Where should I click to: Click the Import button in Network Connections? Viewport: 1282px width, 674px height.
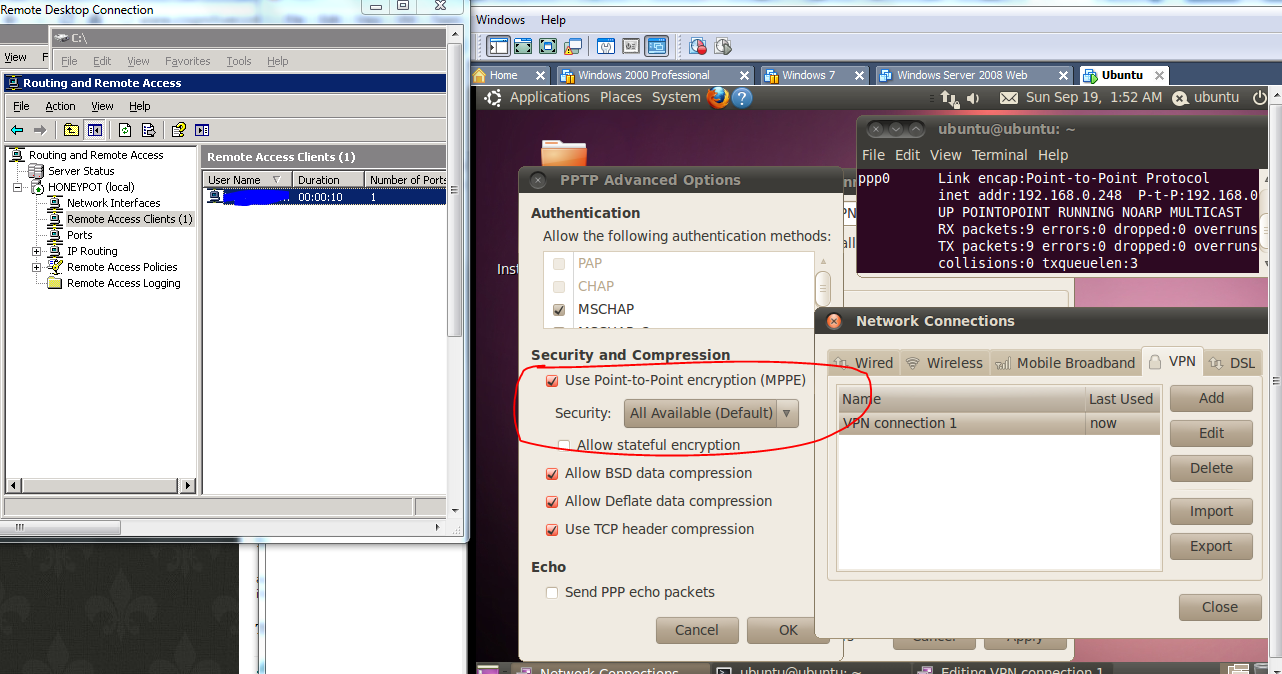tap(1211, 511)
